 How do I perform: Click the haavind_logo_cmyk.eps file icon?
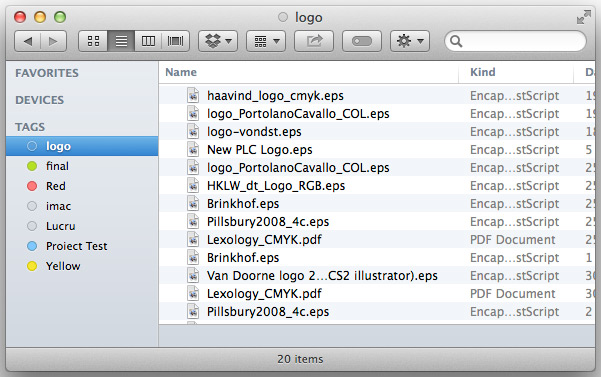pos(193,95)
